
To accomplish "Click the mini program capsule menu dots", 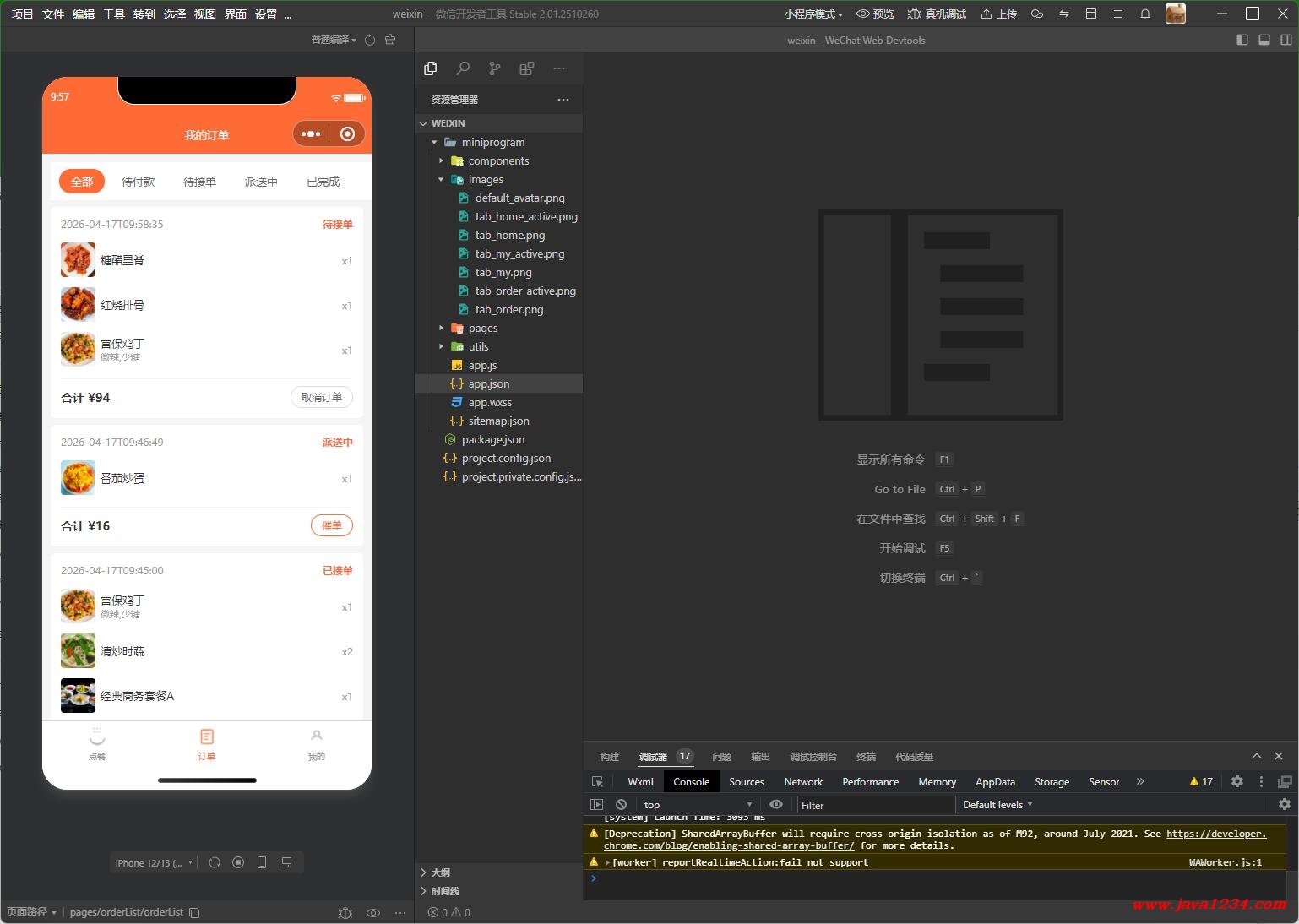I will click(x=311, y=133).
